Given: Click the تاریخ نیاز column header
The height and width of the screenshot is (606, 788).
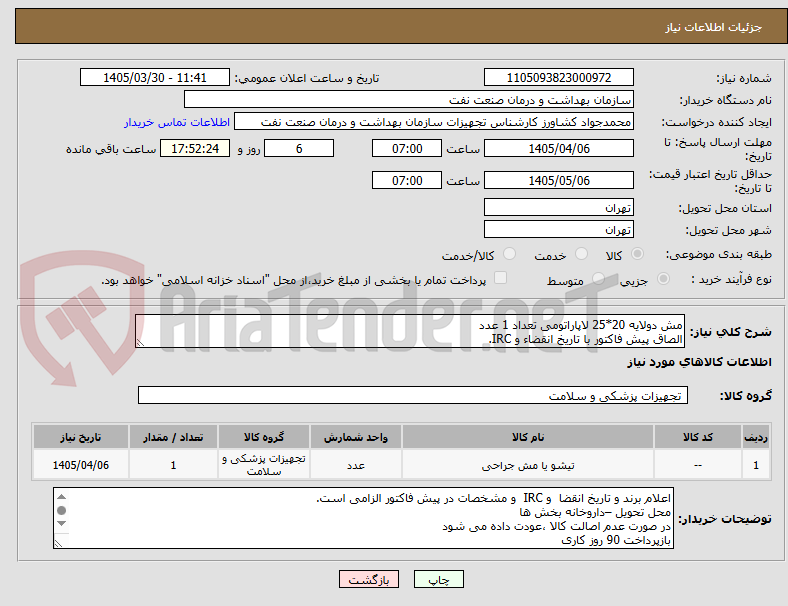Looking at the screenshot, I should (80, 437).
